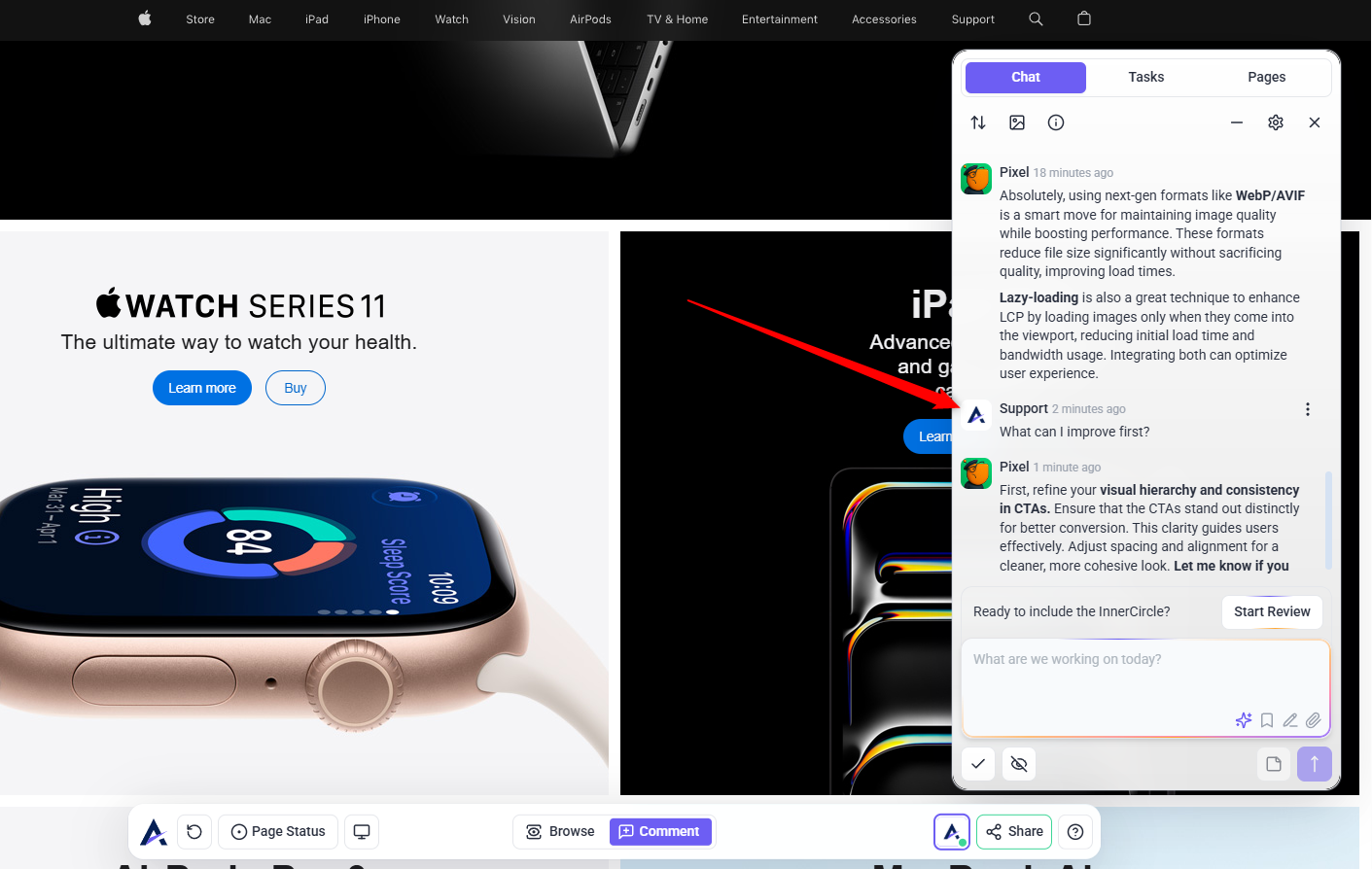1372x869 pixels.
Task: Click the sort arrows icon in chat panel
Action: pos(978,122)
